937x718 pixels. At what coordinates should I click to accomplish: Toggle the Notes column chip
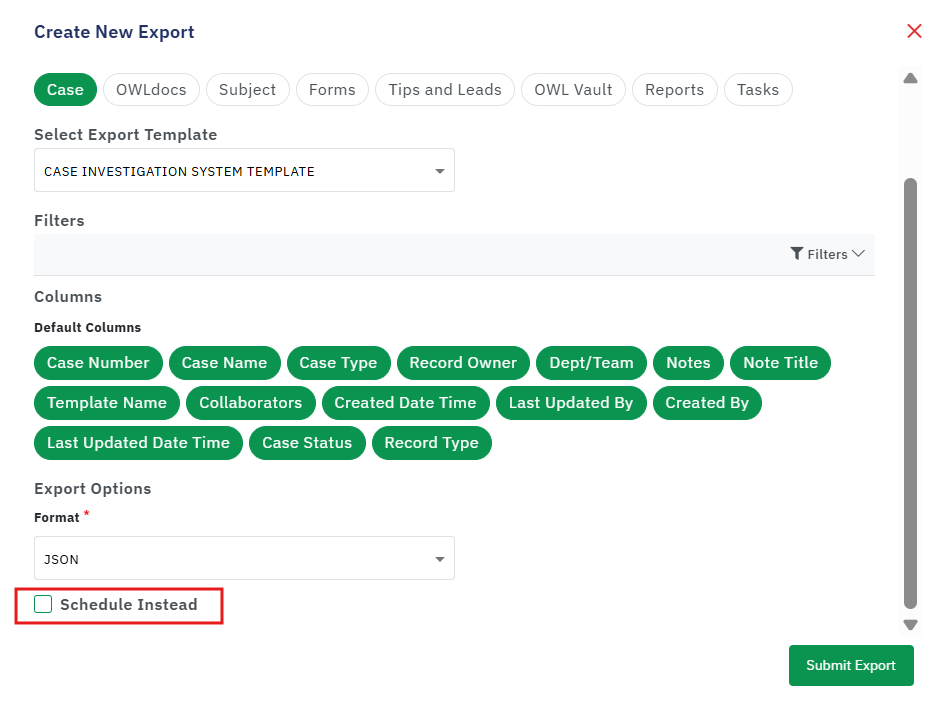pyautogui.click(x=688, y=363)
